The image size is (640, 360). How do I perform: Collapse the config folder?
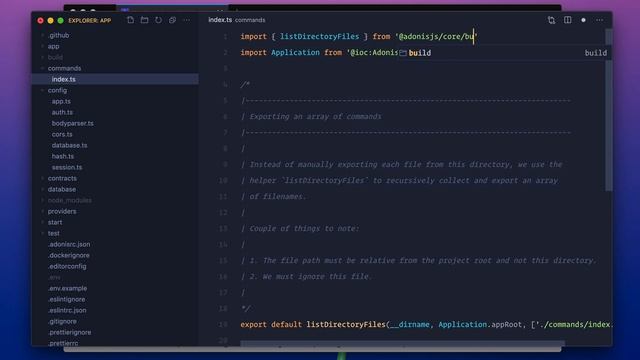57,90
